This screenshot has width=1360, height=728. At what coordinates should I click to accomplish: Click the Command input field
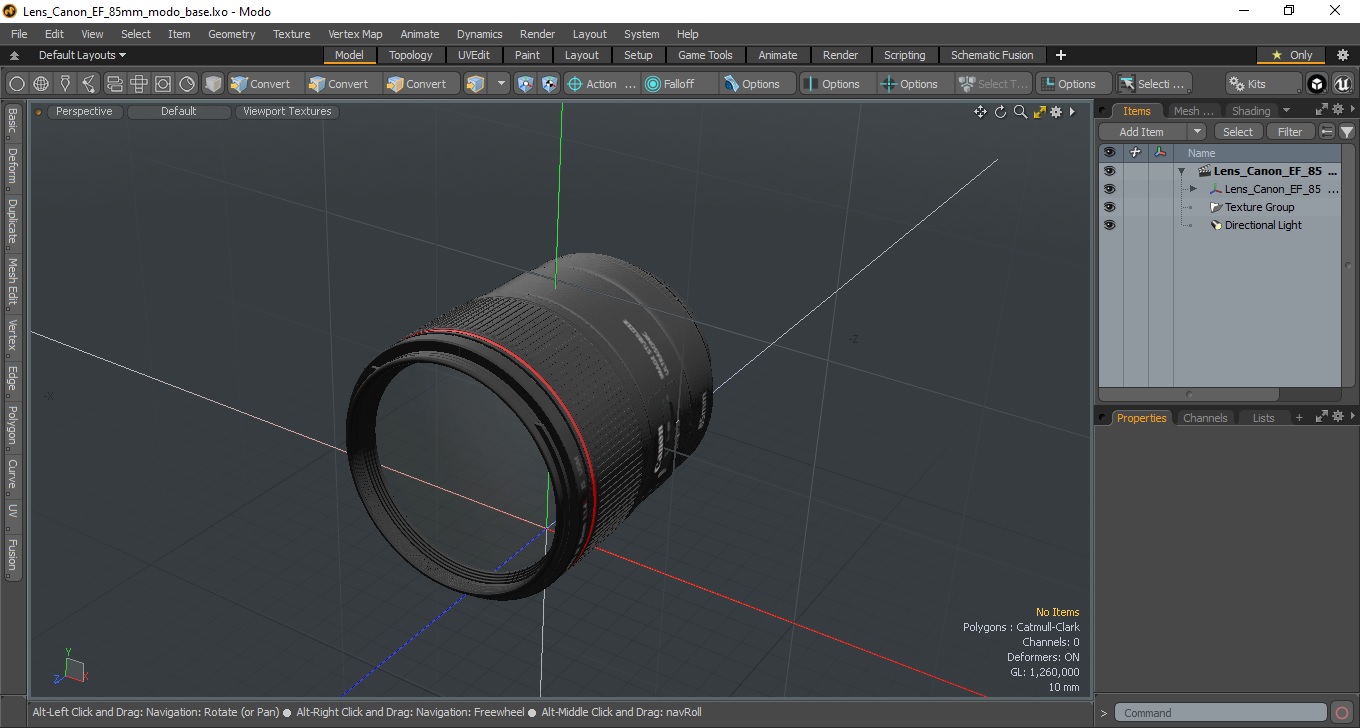coord(1220,713)
